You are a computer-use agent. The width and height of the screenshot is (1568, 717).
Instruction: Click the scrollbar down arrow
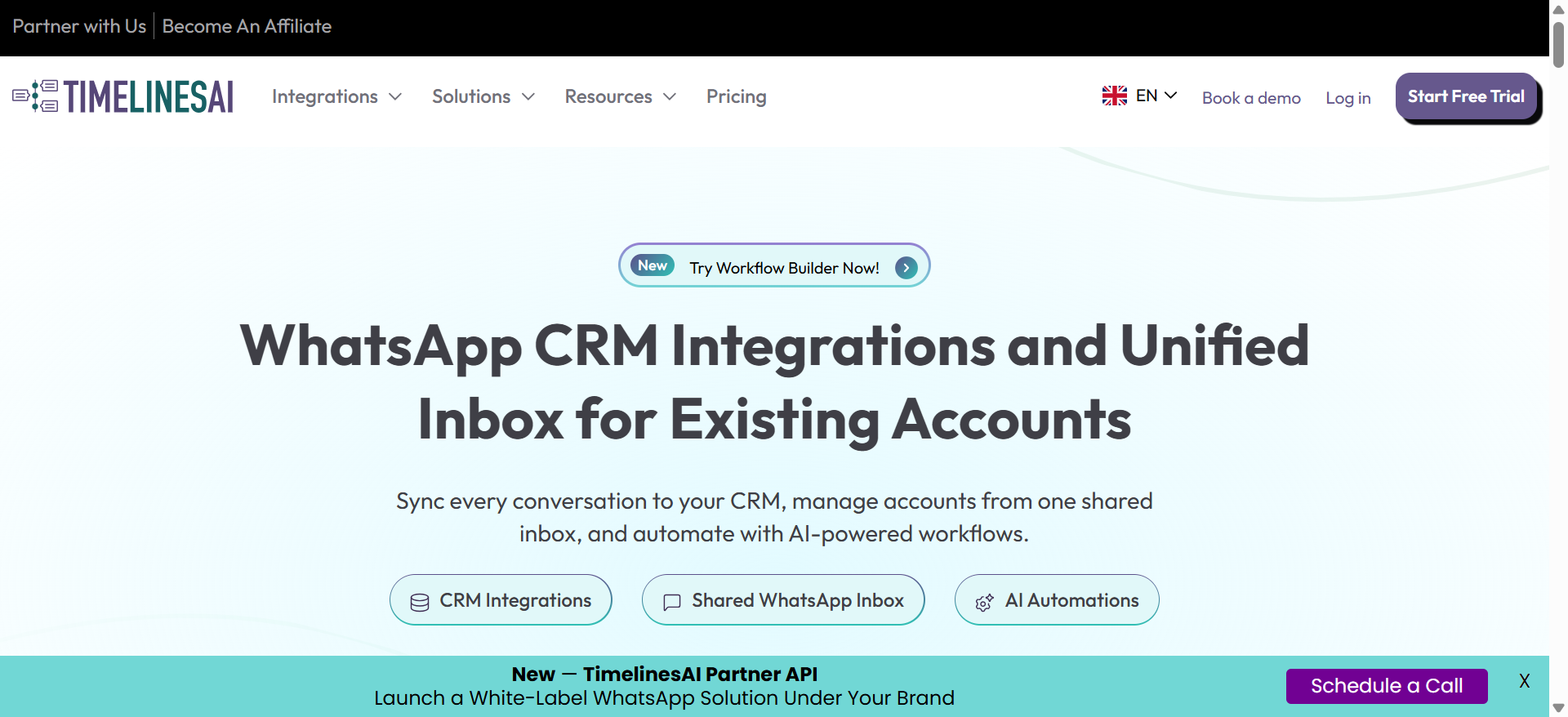point(1558,708)
